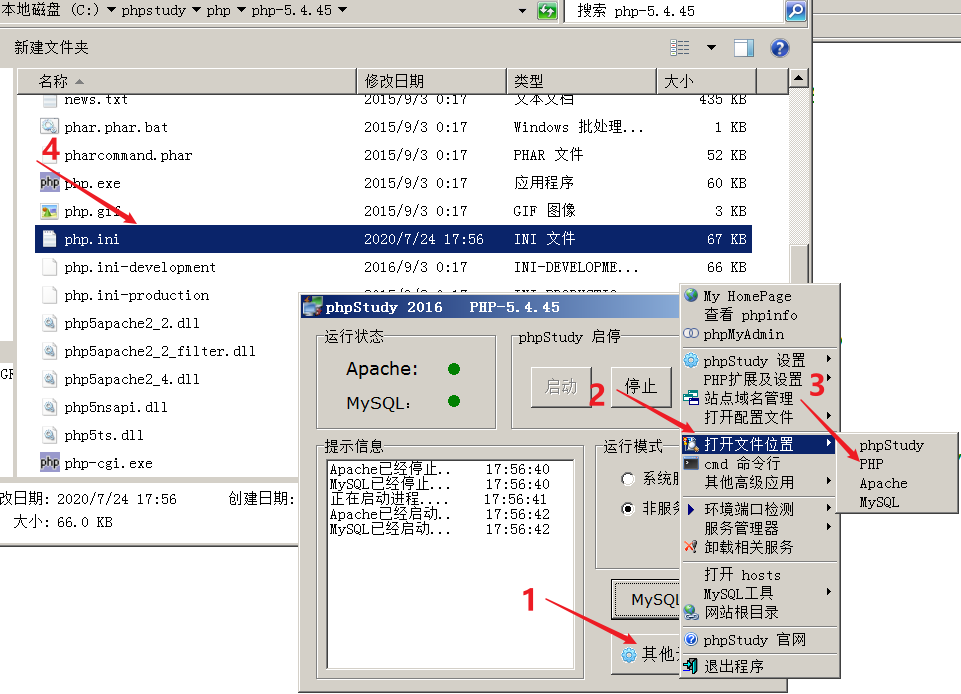Viewport: 961px width, 694px height.
Task: Expand the php breadcrumb dropdown arrow
Action: point(241,10)
